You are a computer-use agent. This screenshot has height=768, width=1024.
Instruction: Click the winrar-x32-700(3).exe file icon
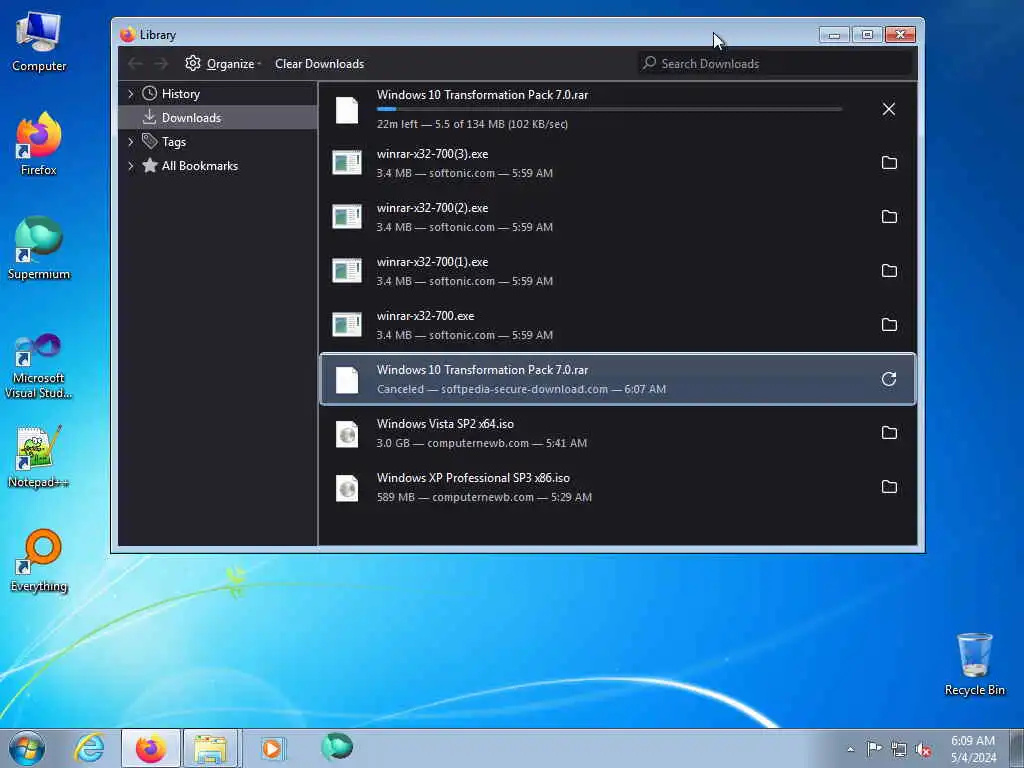coord(347,163)
